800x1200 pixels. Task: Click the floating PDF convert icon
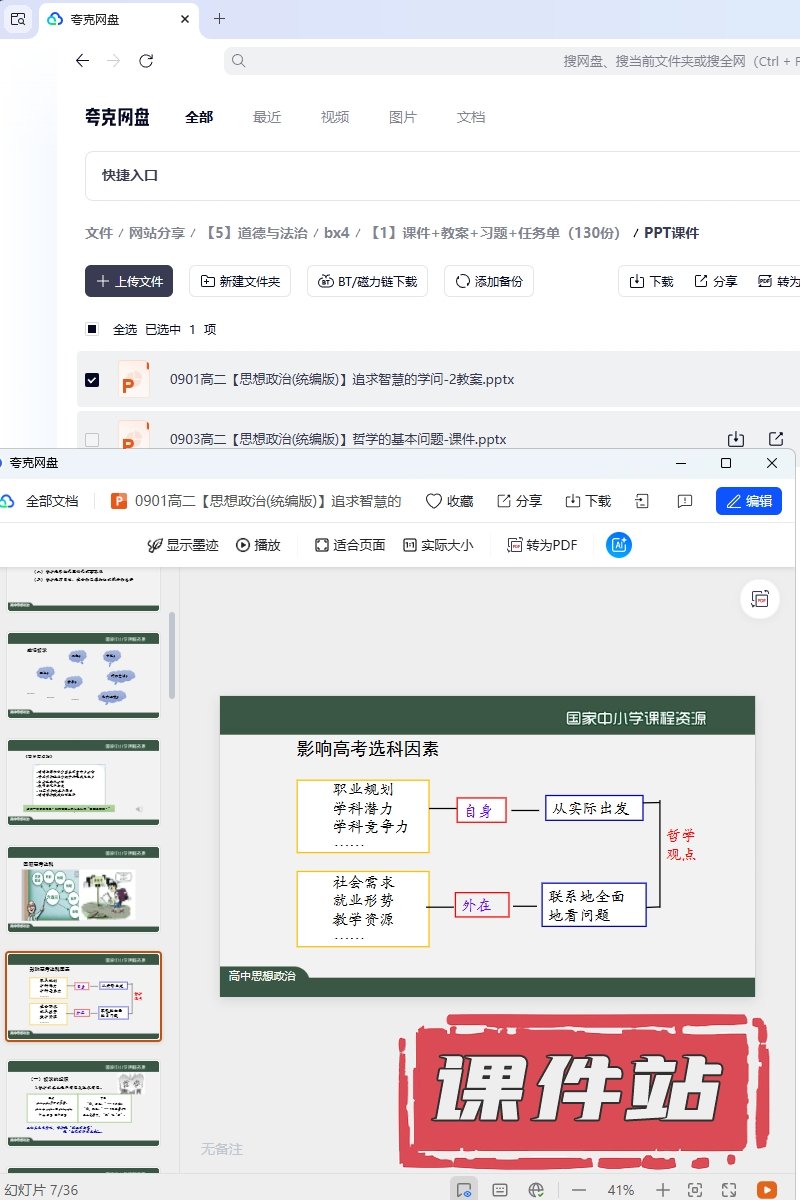click(760, 599)
